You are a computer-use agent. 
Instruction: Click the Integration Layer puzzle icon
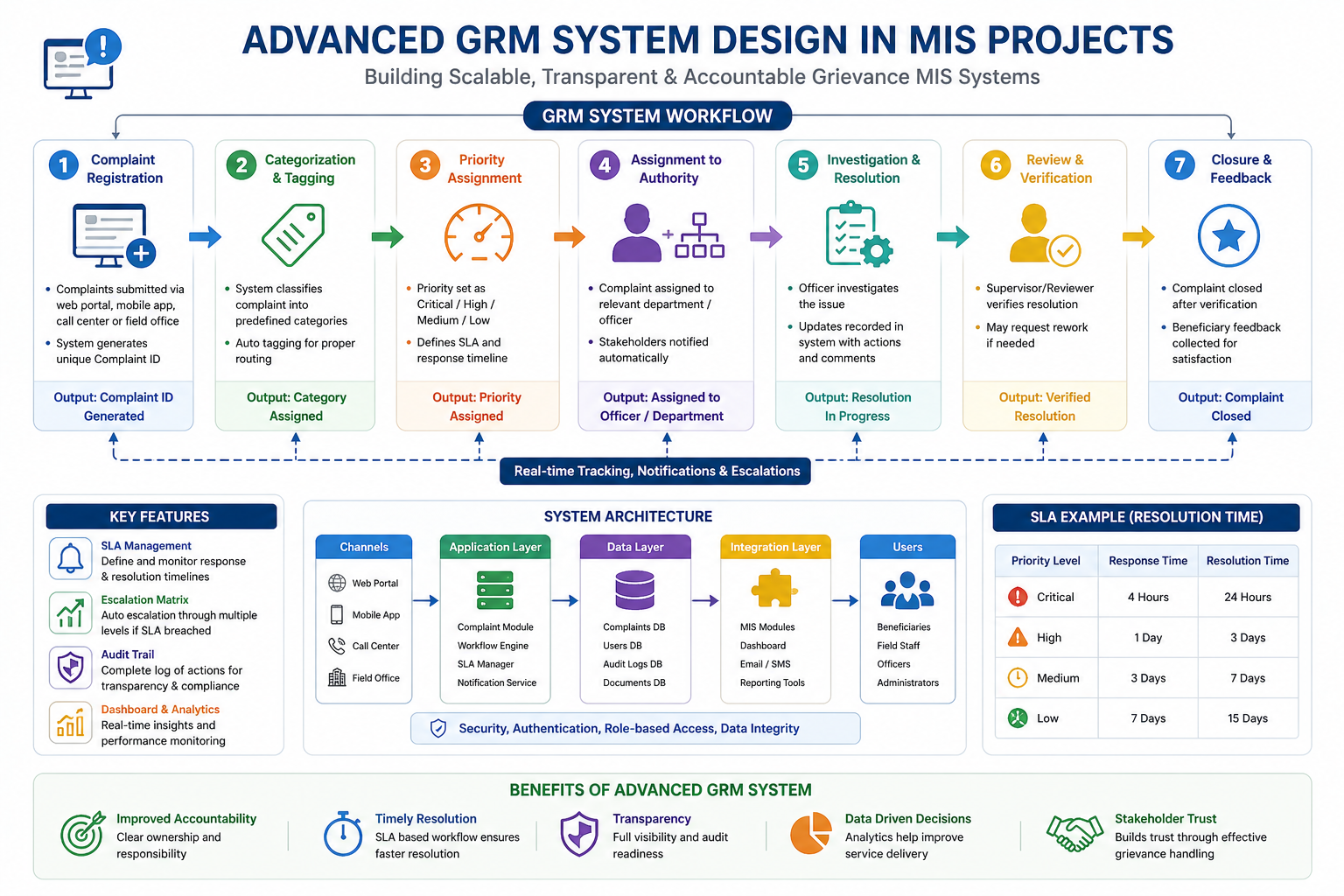point(774,589)
